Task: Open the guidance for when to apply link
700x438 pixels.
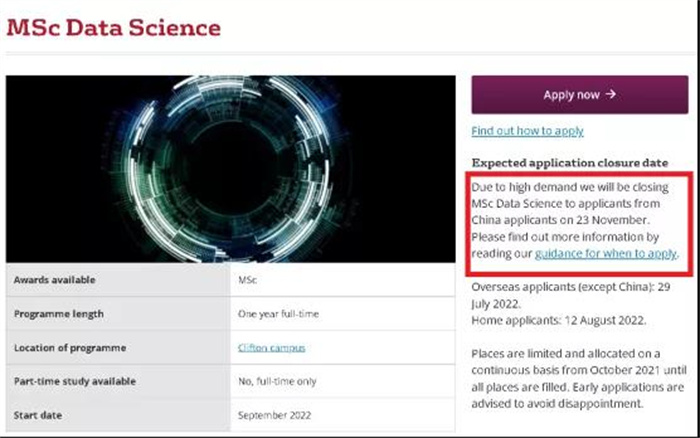Action: pos(606,254)
